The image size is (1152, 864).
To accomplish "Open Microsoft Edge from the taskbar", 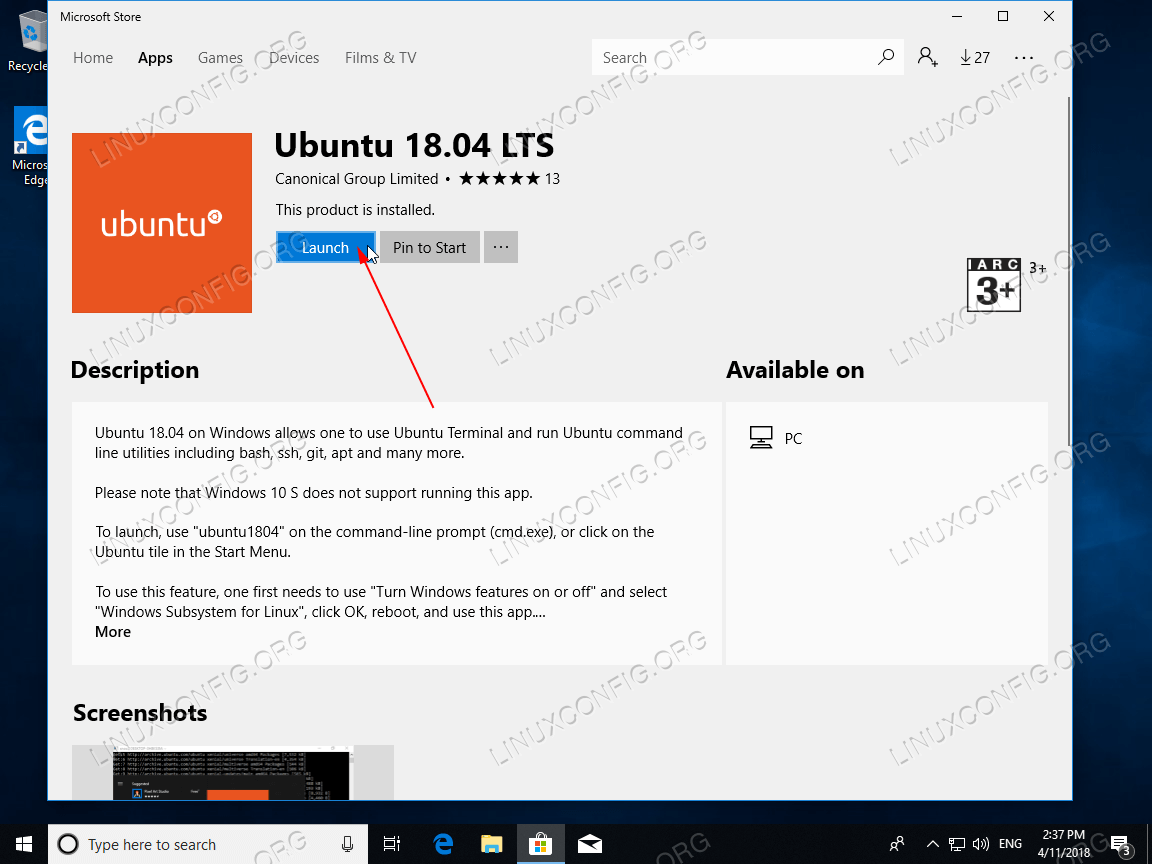I will (443, 844).
